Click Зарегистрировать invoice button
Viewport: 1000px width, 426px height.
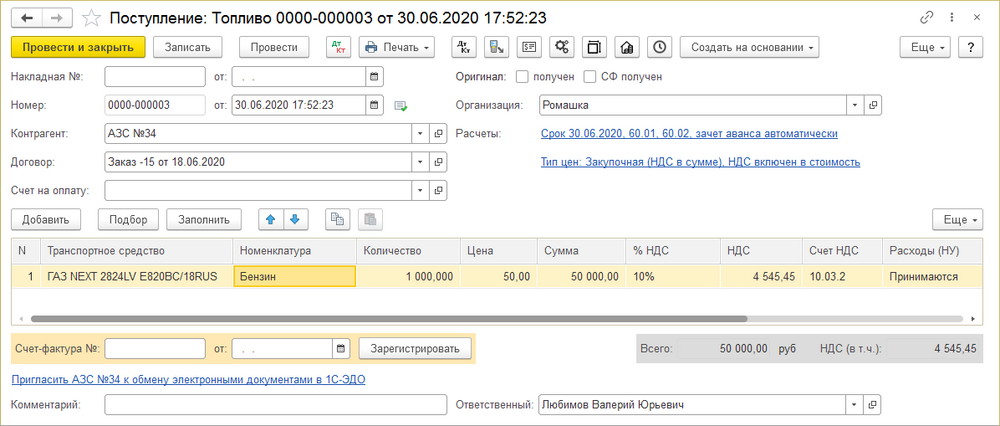(x=415, y=349)
